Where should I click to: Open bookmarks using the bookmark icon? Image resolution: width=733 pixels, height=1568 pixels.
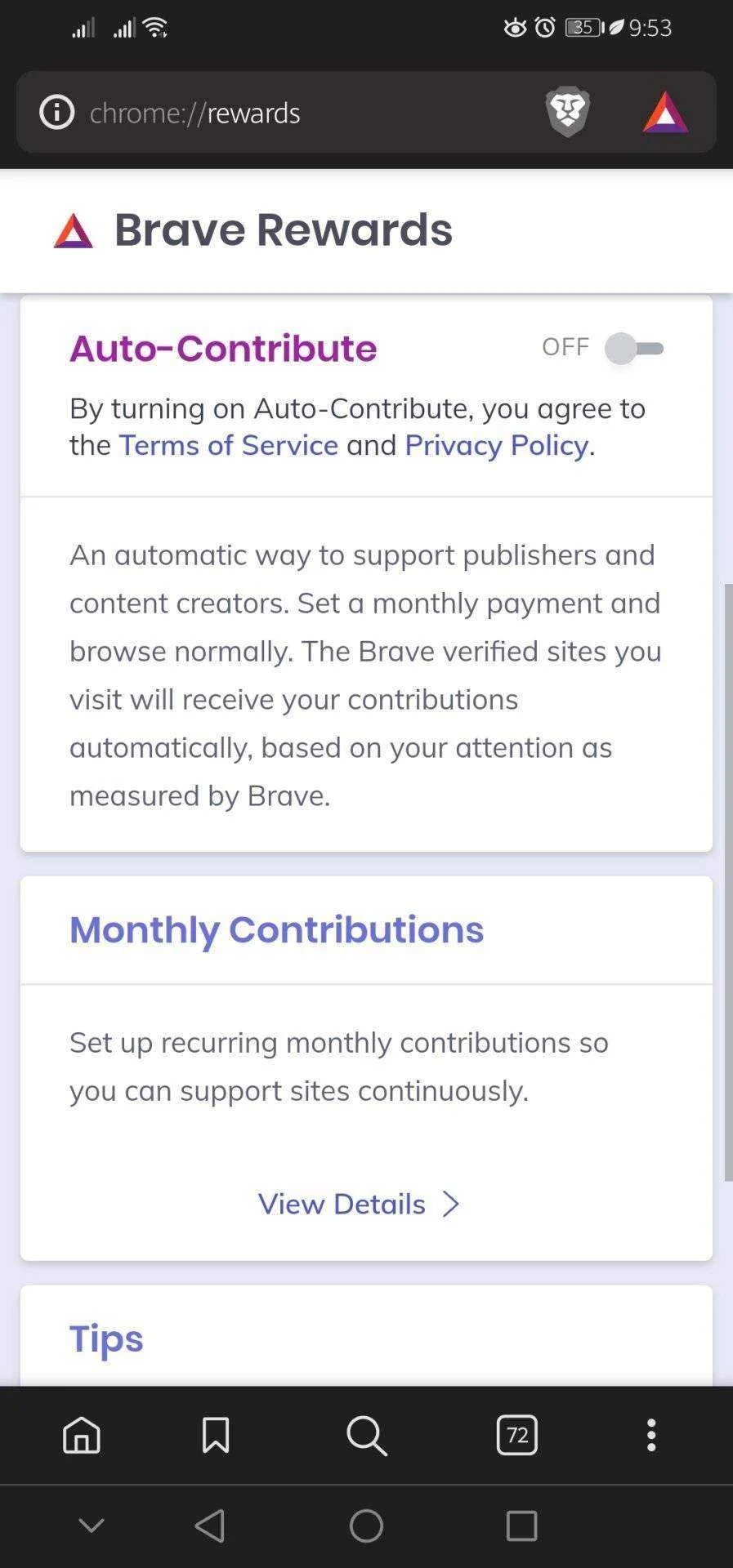tap(216, 1435)
